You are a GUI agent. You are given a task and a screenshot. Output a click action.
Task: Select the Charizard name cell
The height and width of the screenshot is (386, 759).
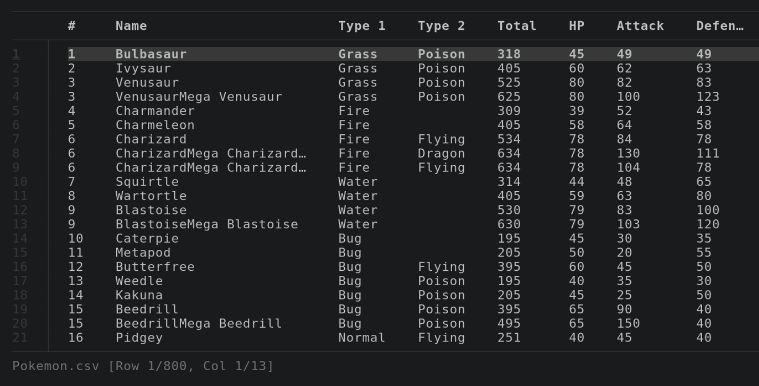pos(151,139)
